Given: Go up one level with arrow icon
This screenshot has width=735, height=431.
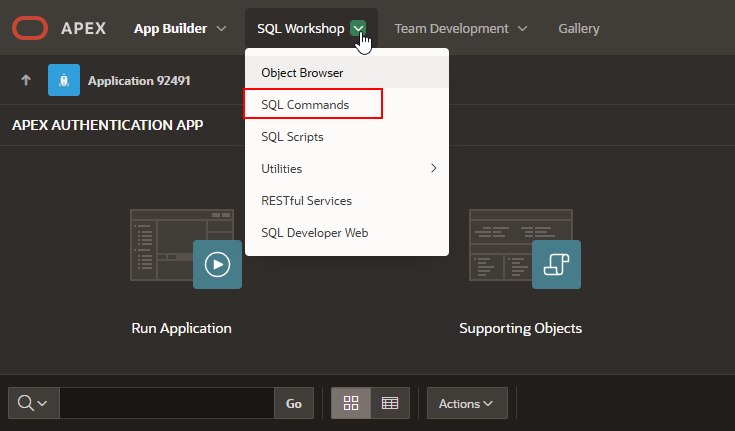Looking at the screenshot, I should tap(26, 80).
